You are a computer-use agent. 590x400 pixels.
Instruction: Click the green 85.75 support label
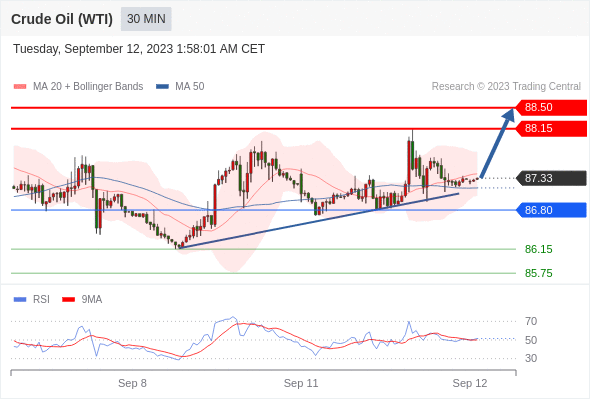coord(538,273)
